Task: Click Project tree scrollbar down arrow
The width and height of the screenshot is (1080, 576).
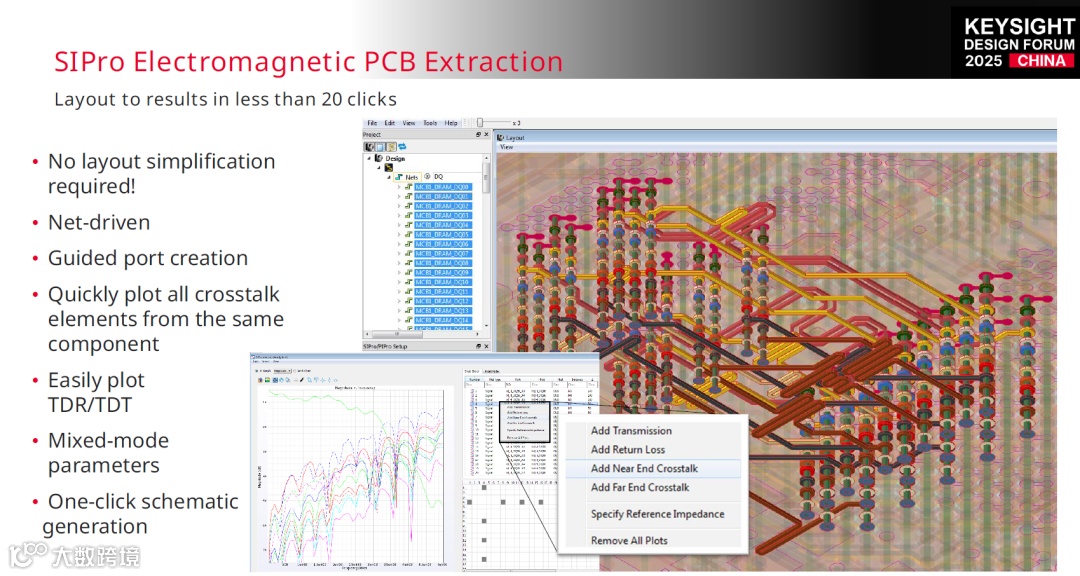Action: point(486,325)
